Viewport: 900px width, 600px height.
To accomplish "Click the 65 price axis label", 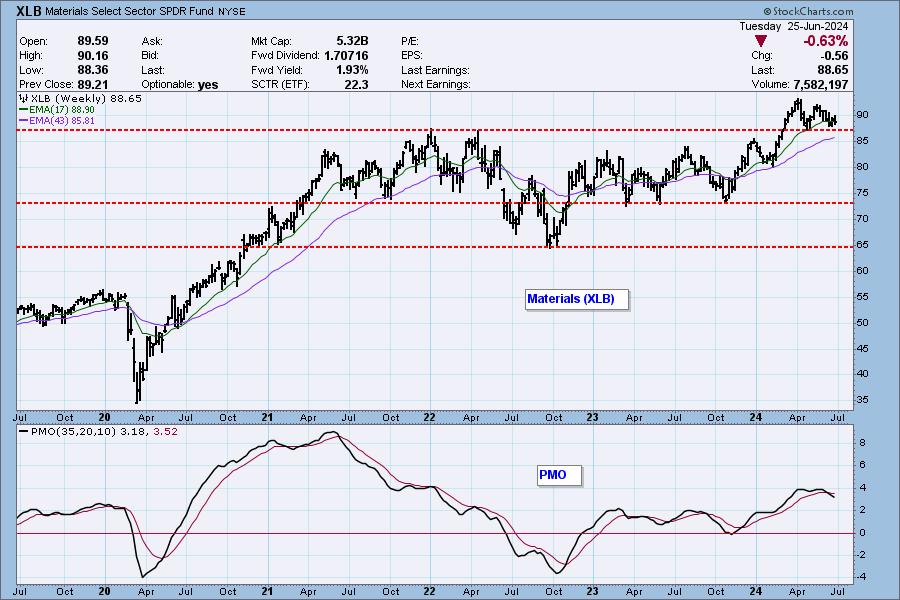I will tap(862, 245).
